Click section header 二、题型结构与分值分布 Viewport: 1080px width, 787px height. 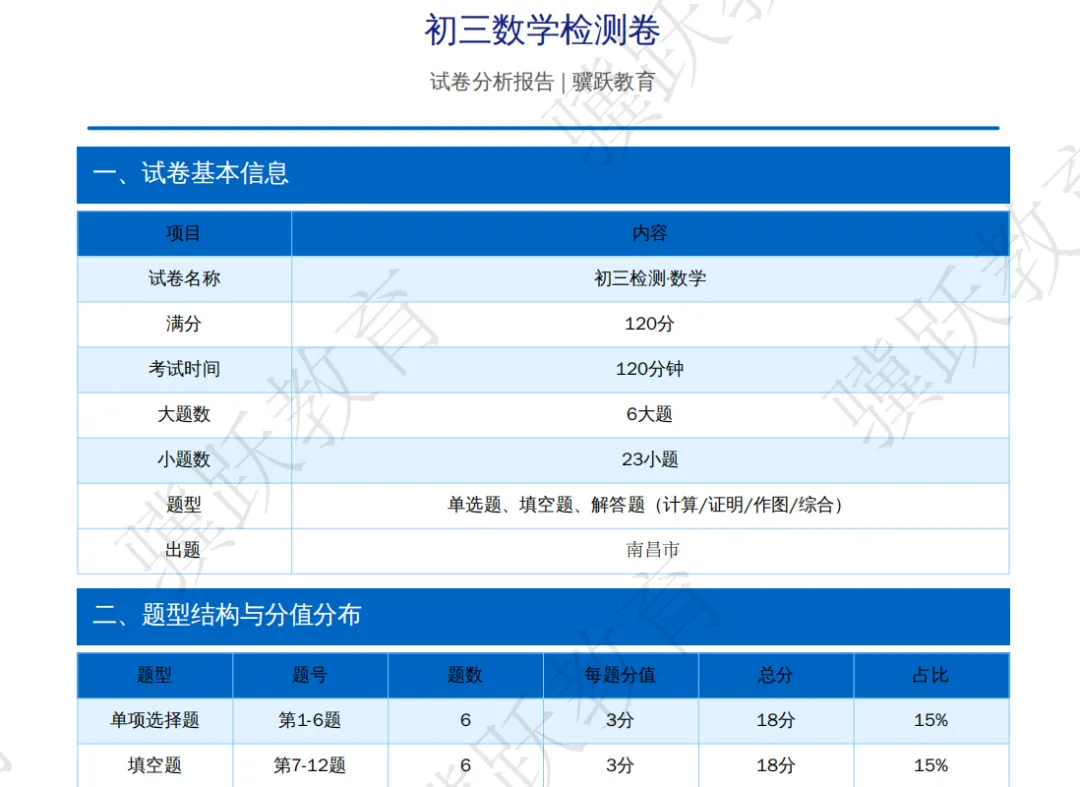coord(230,617)
